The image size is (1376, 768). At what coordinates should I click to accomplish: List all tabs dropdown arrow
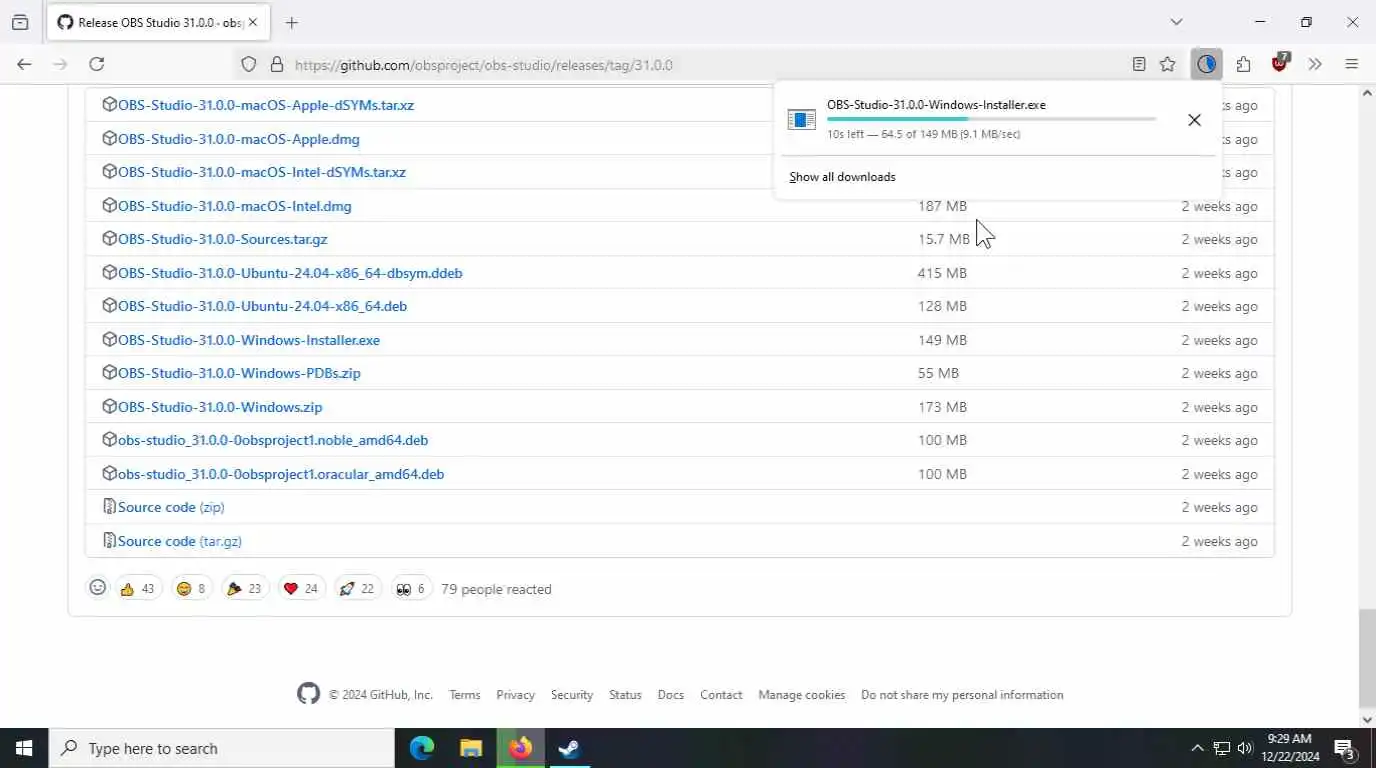coord(1176,22)
